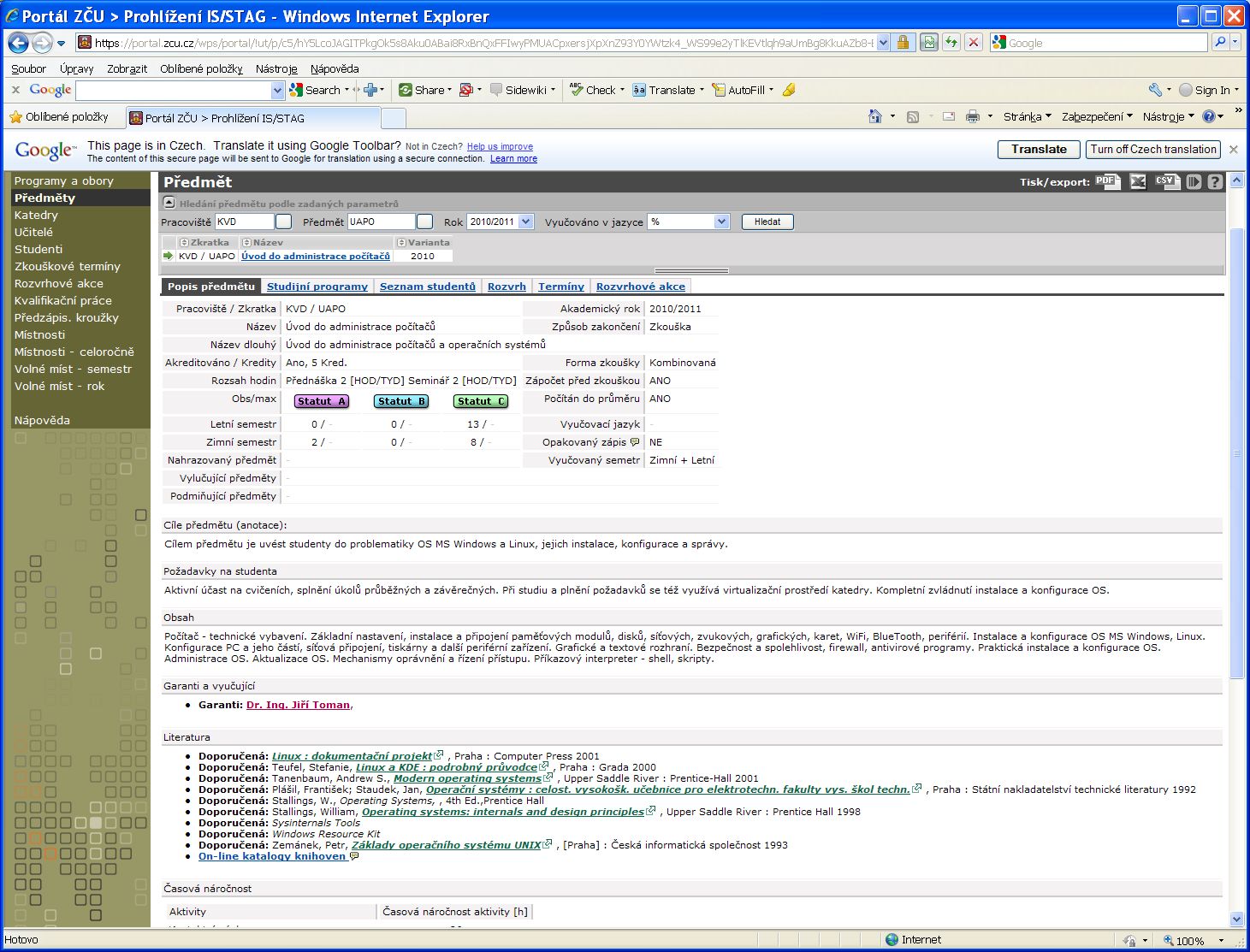The image size is (1250, 952).
Task: Click Turn off Czech translation button
Action: click(1153, 149)
